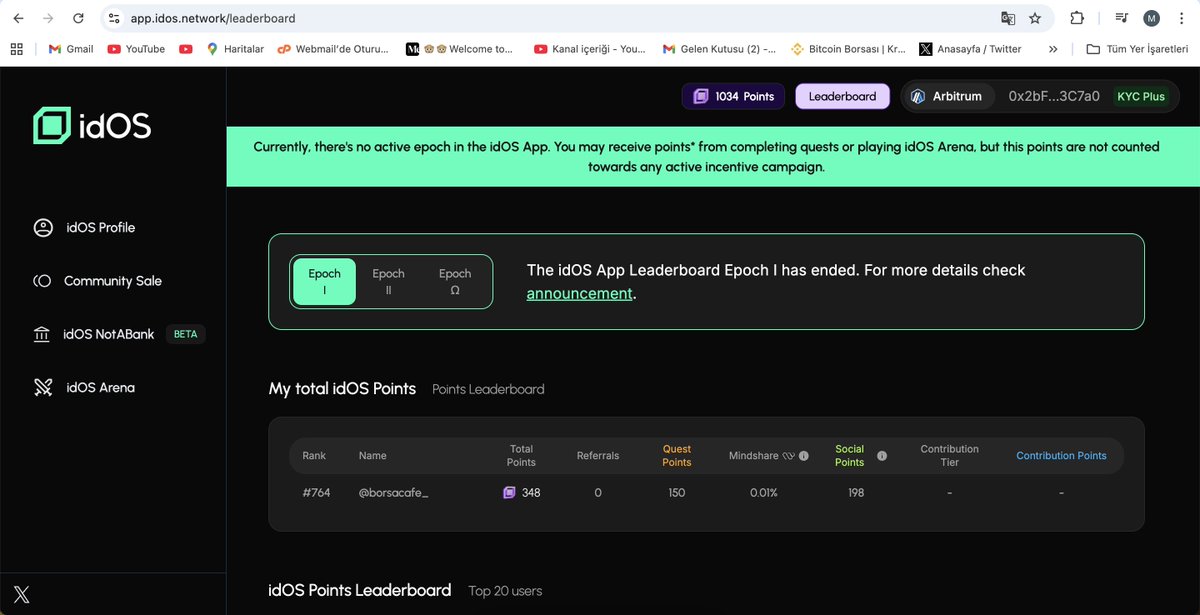Click the 0.01% Mindshare value
1200x615 pixels.
click(x=762, y=493)
